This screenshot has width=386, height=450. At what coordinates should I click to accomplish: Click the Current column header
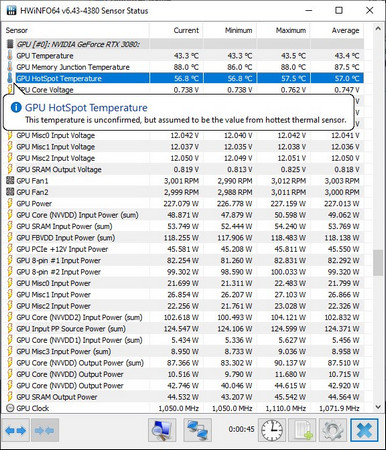pyautogui.click(x=176, y=30)
